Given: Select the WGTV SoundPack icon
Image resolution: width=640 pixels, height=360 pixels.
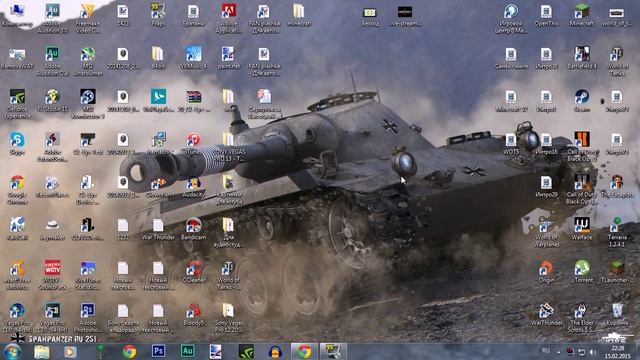Looking at the screenshot, I should pyautogui.click(x=52, y=274).
